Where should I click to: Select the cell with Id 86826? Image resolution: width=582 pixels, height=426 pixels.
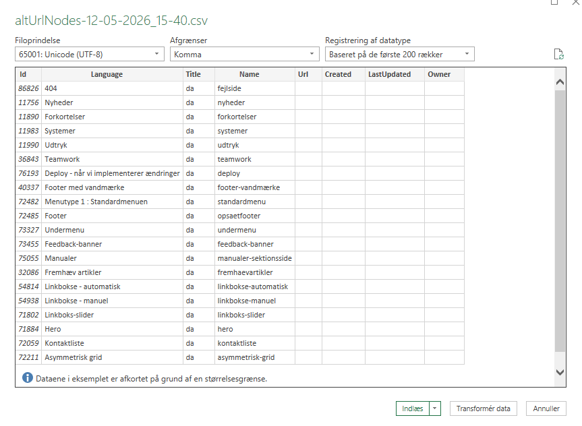point(29,88)
